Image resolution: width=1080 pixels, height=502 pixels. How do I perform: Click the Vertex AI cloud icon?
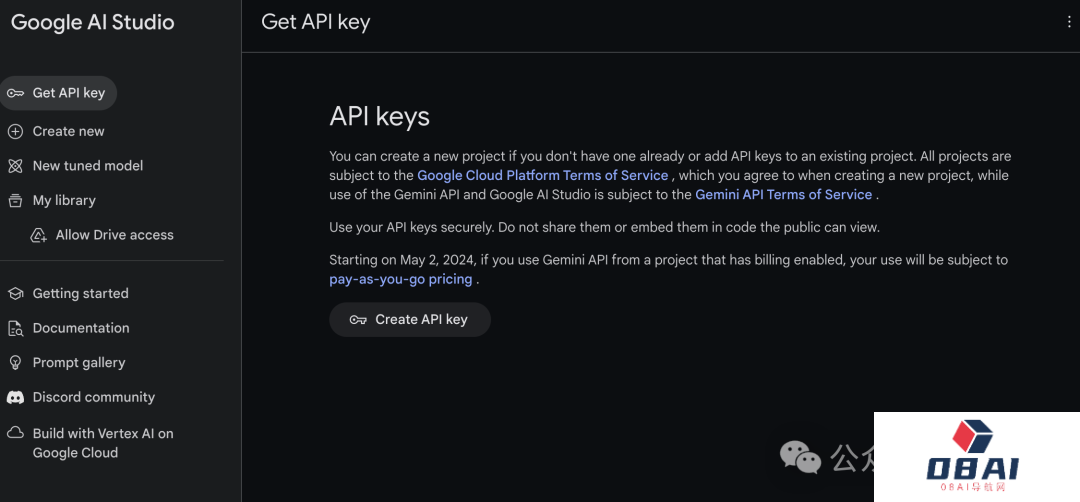pyautogui.click(x=15, y=433)
